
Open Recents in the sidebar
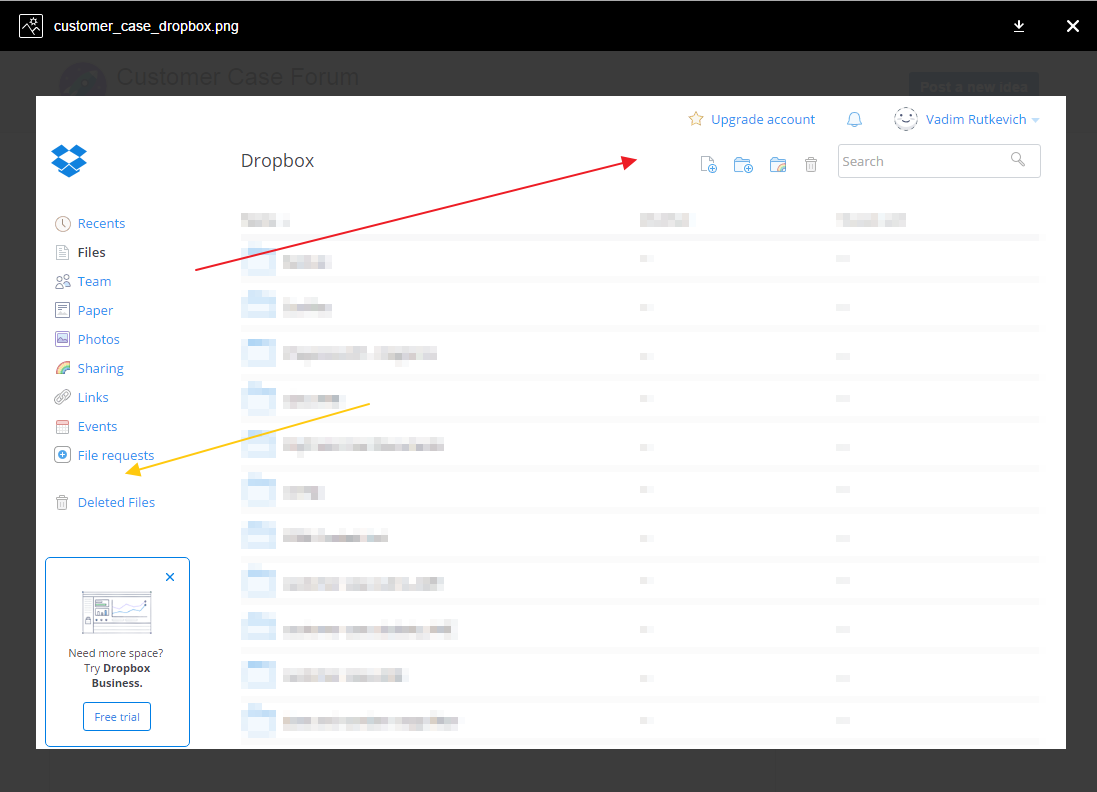click(101, 223)
